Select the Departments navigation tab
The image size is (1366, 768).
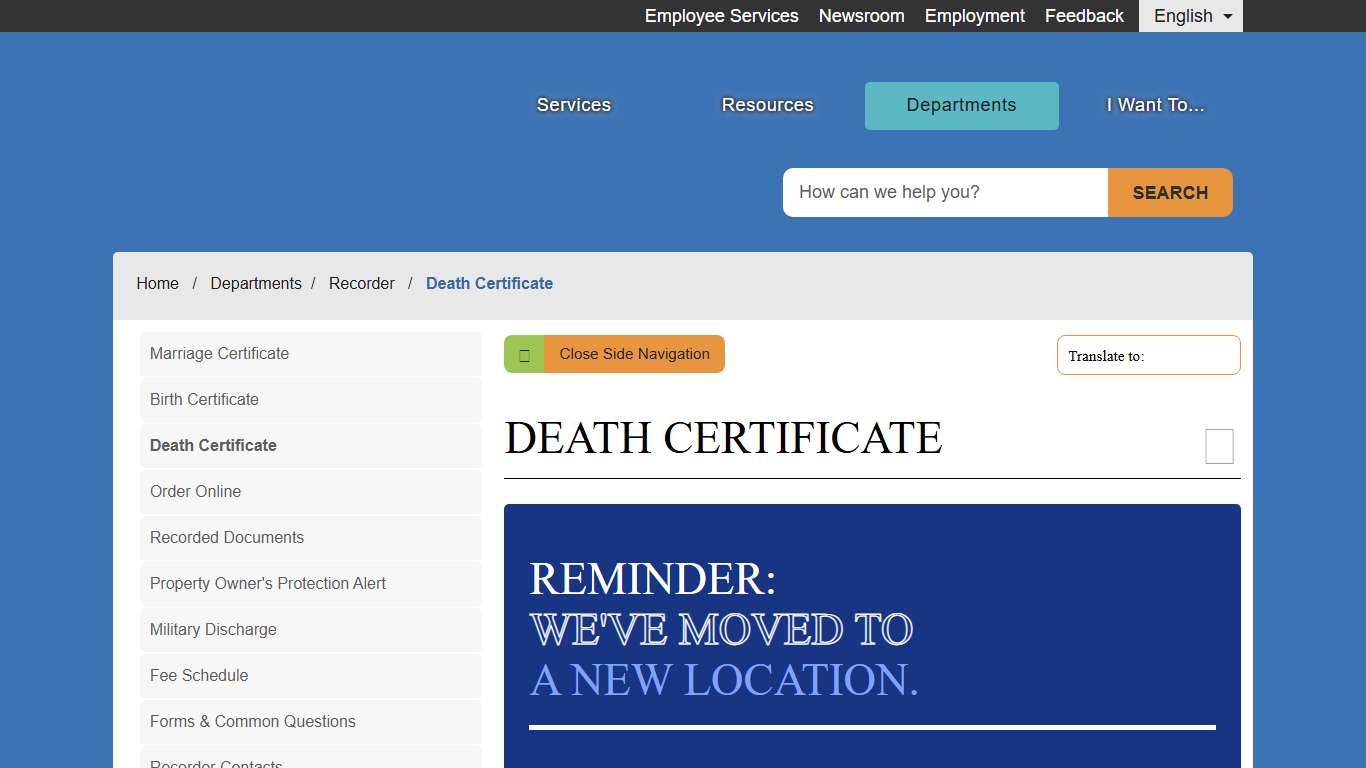[x=960, y=105]
